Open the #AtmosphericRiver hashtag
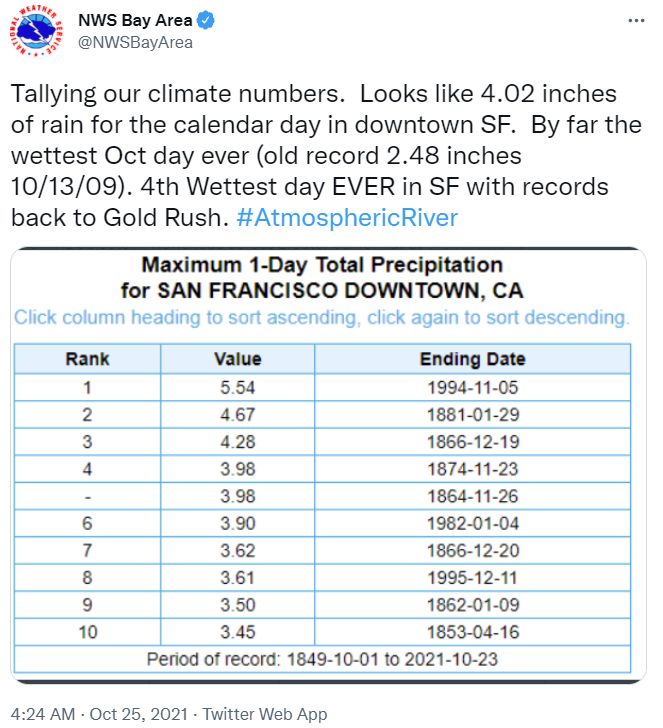 (x=347, y=217)
